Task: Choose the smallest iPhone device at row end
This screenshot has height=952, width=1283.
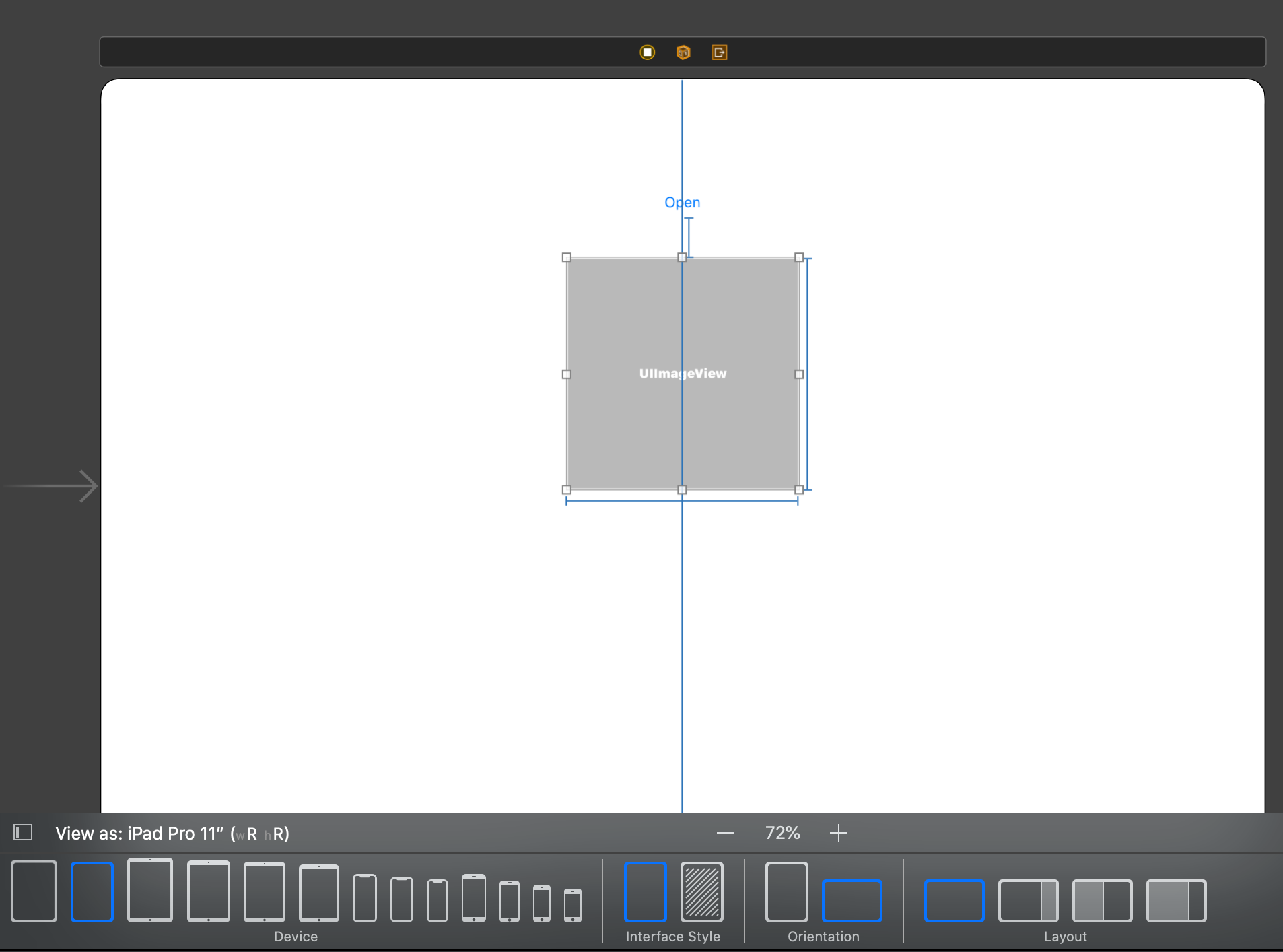Action: [x=573, y=905]
